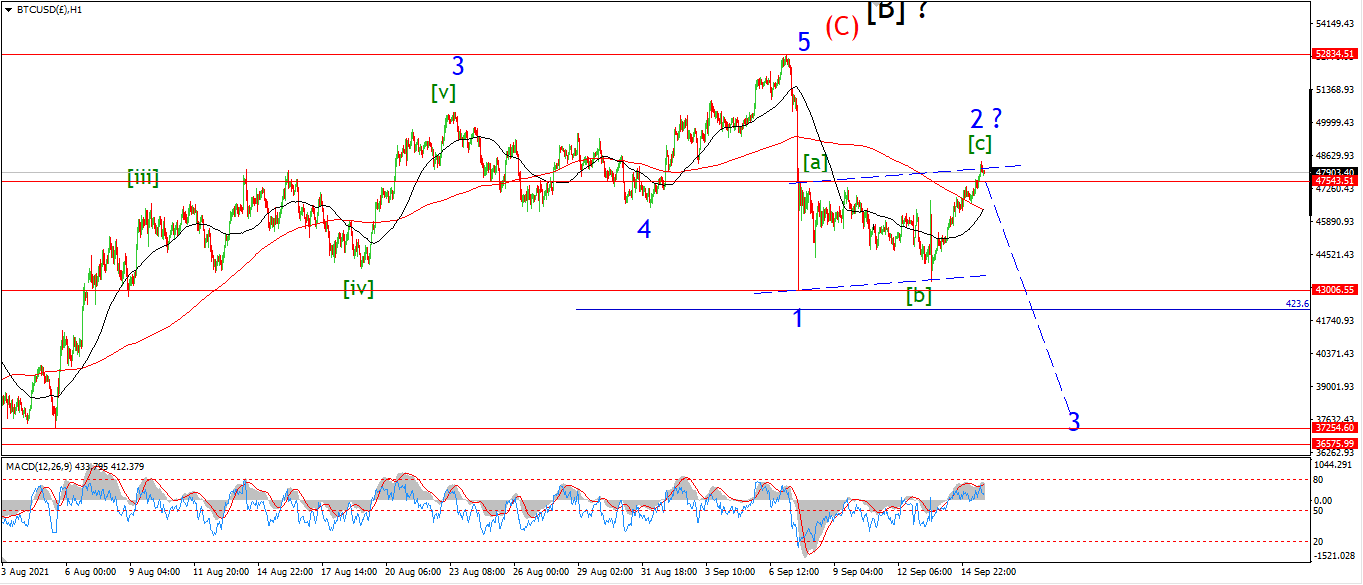Image resolution: width=1363 pixels, height=585 pixels.
Task: Select the projected wave 3 target label
Action: click(x=1074, y=422)
